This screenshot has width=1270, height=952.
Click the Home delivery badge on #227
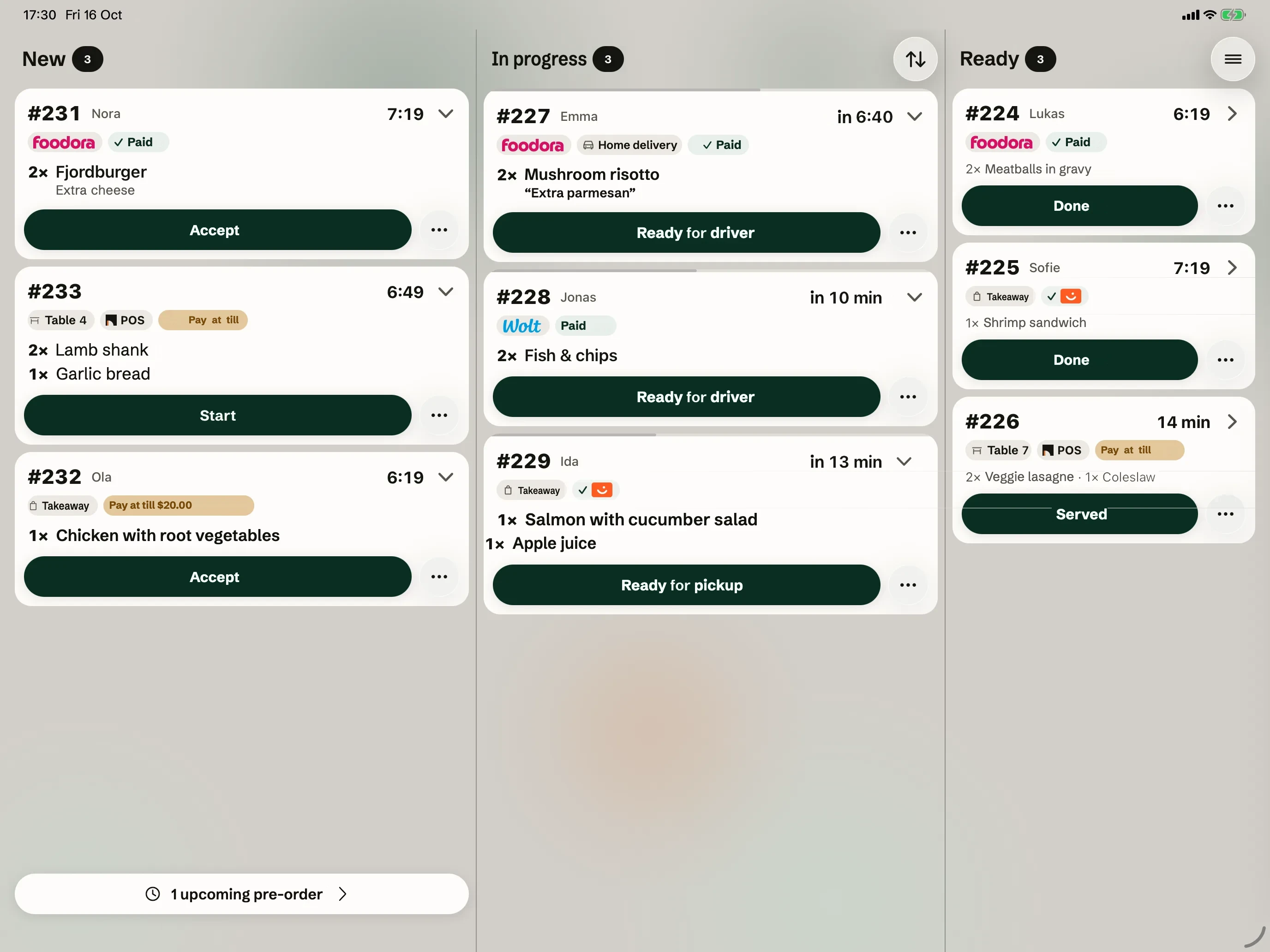[629, 145]
